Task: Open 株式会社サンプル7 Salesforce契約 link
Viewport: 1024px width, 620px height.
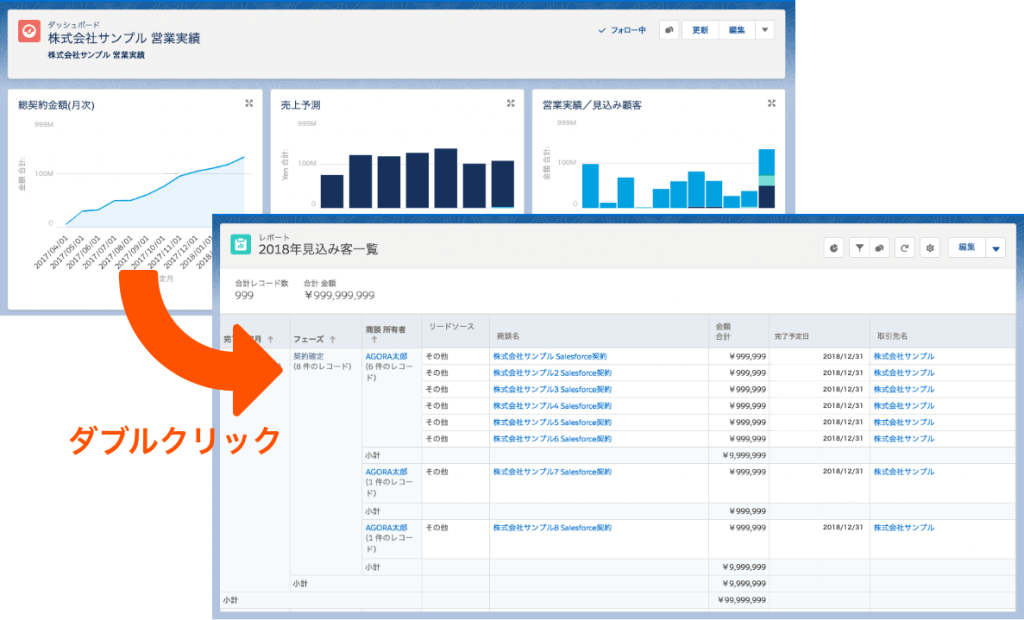Action: point(552,472)
